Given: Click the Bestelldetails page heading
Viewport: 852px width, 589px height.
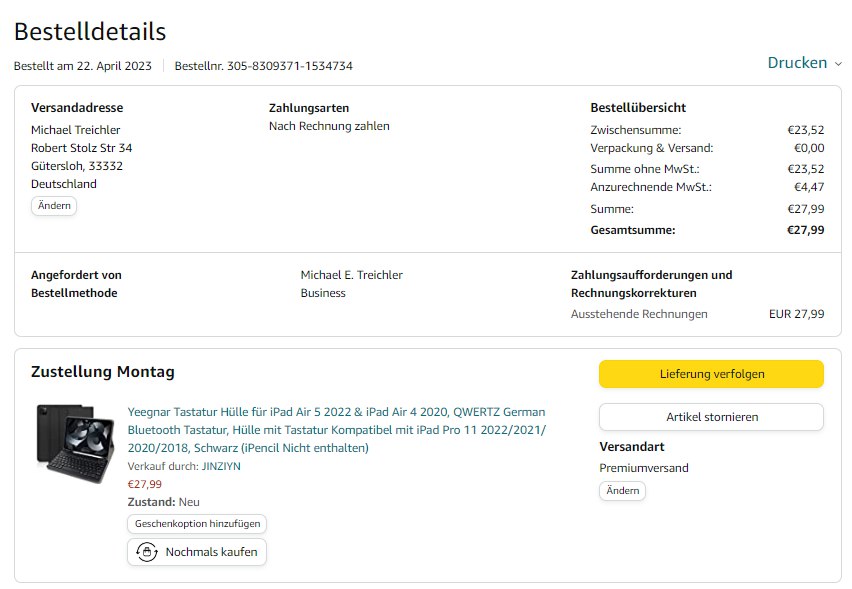Looking at the screenshot, I should click(x=90, y=32).
